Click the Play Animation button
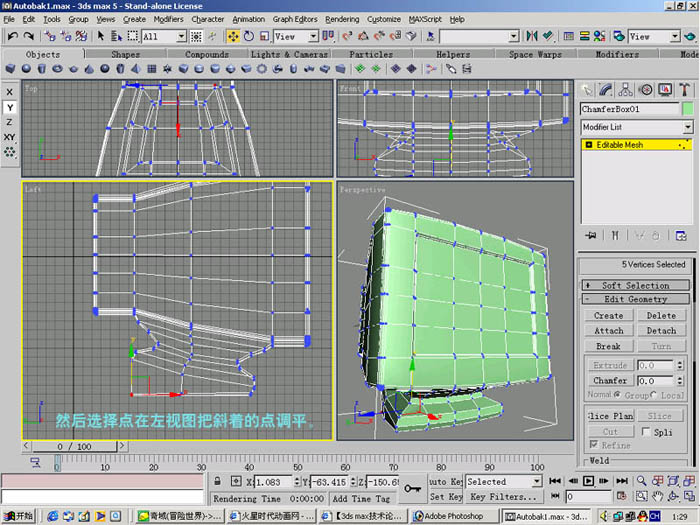 click(x=588, y=481)
